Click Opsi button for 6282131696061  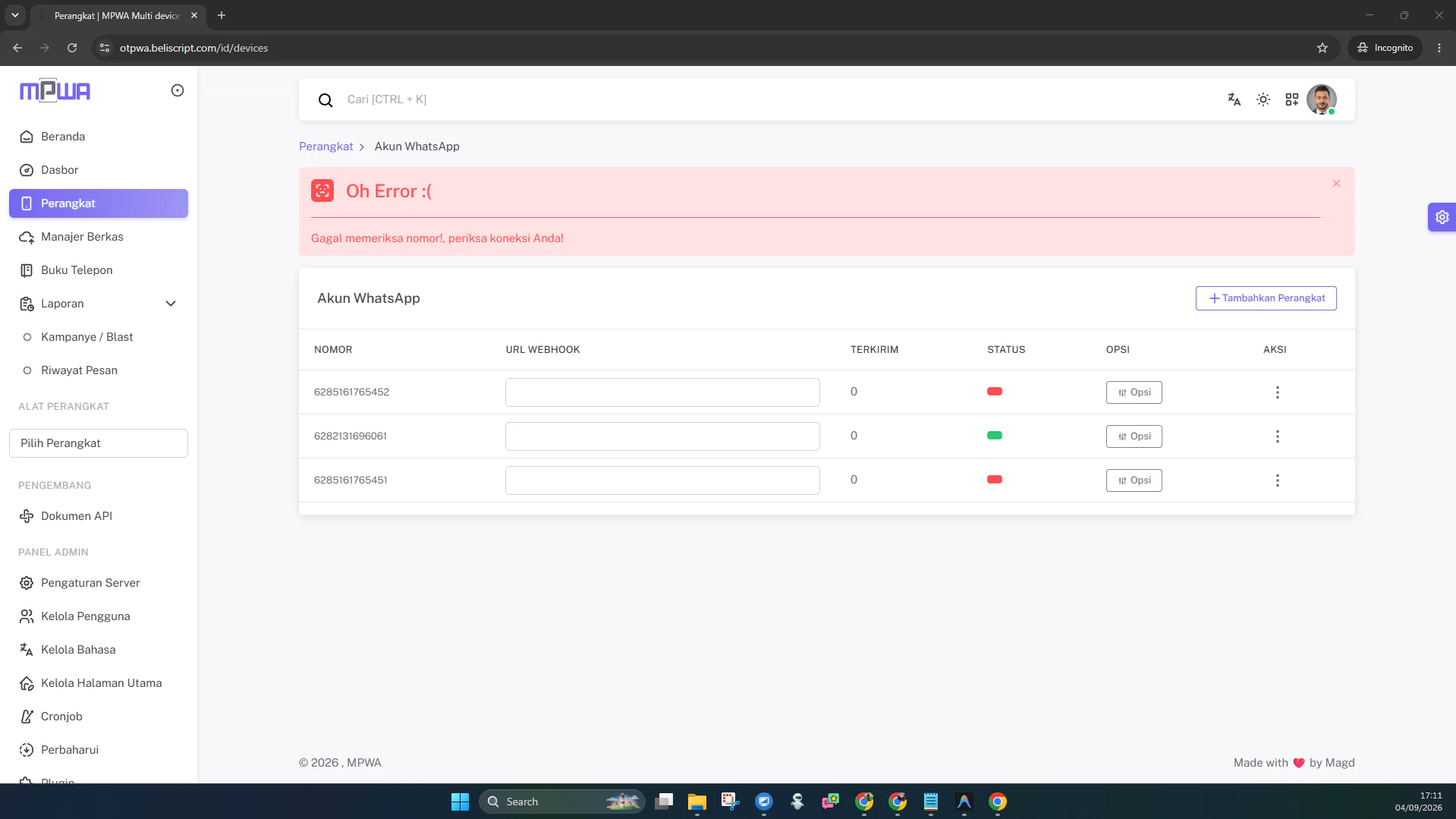click(1134, 436)
